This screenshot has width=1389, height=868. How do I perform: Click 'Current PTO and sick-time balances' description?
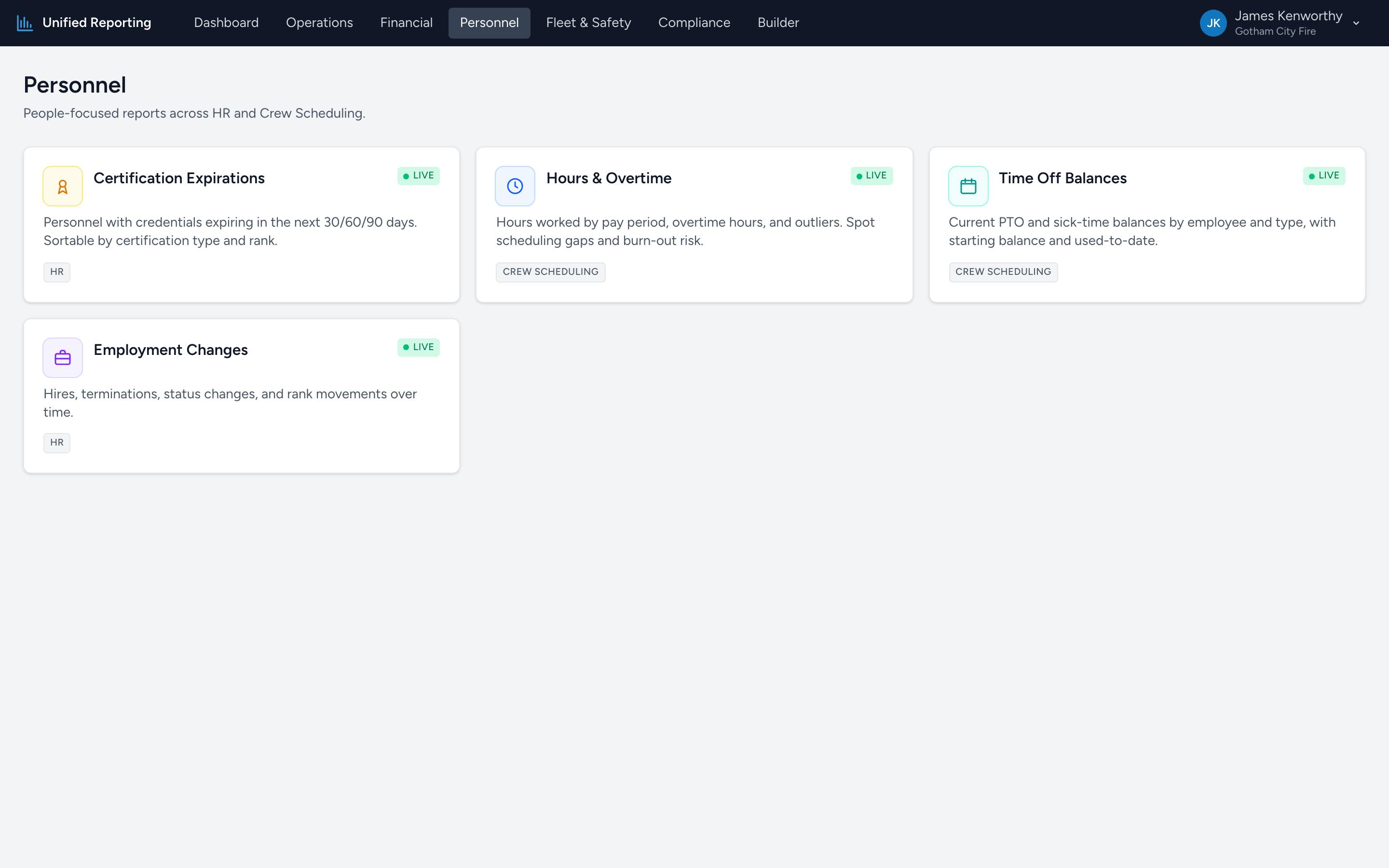click(x=1142, y=231)
